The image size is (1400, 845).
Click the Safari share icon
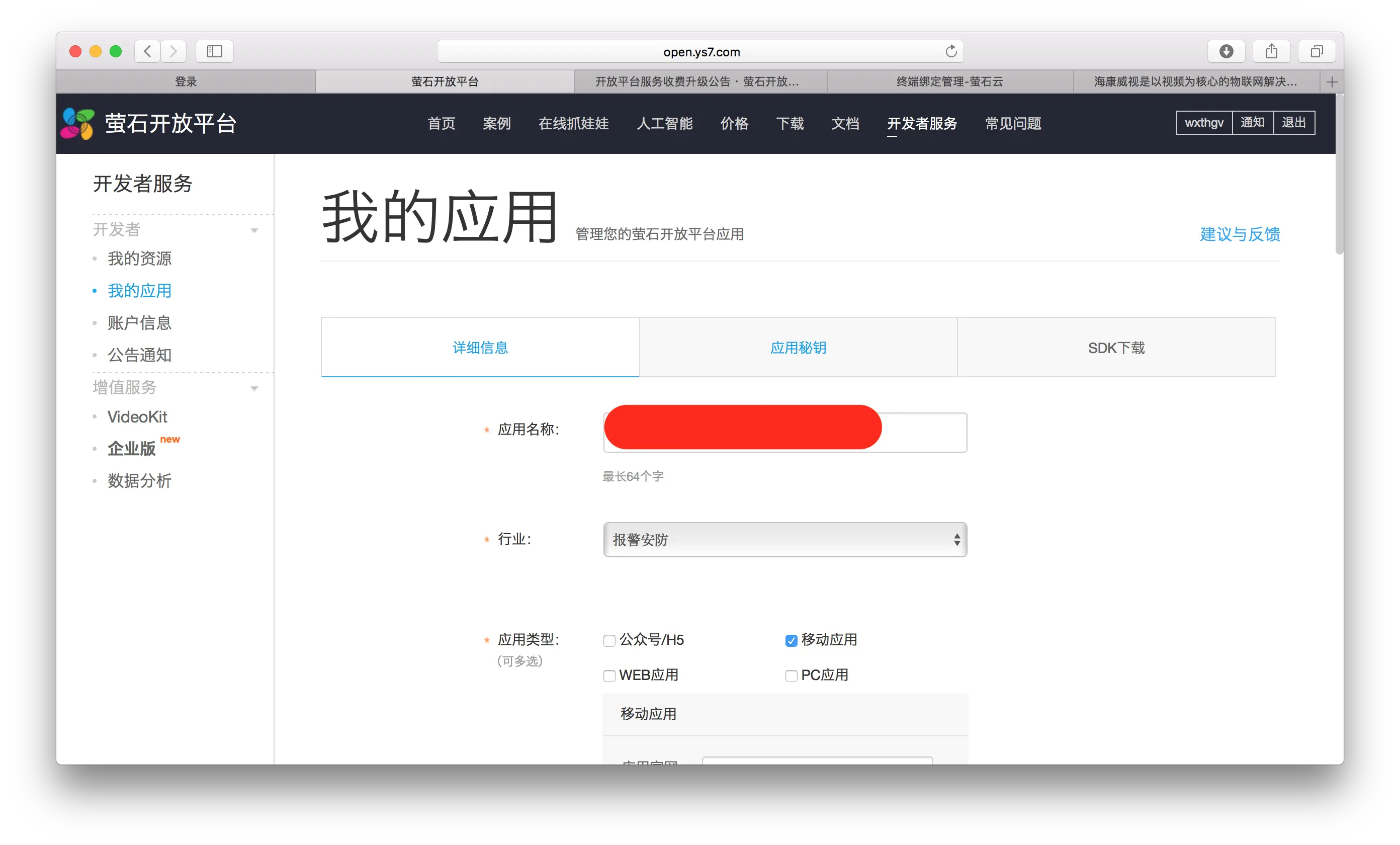tap(1271, 52)
